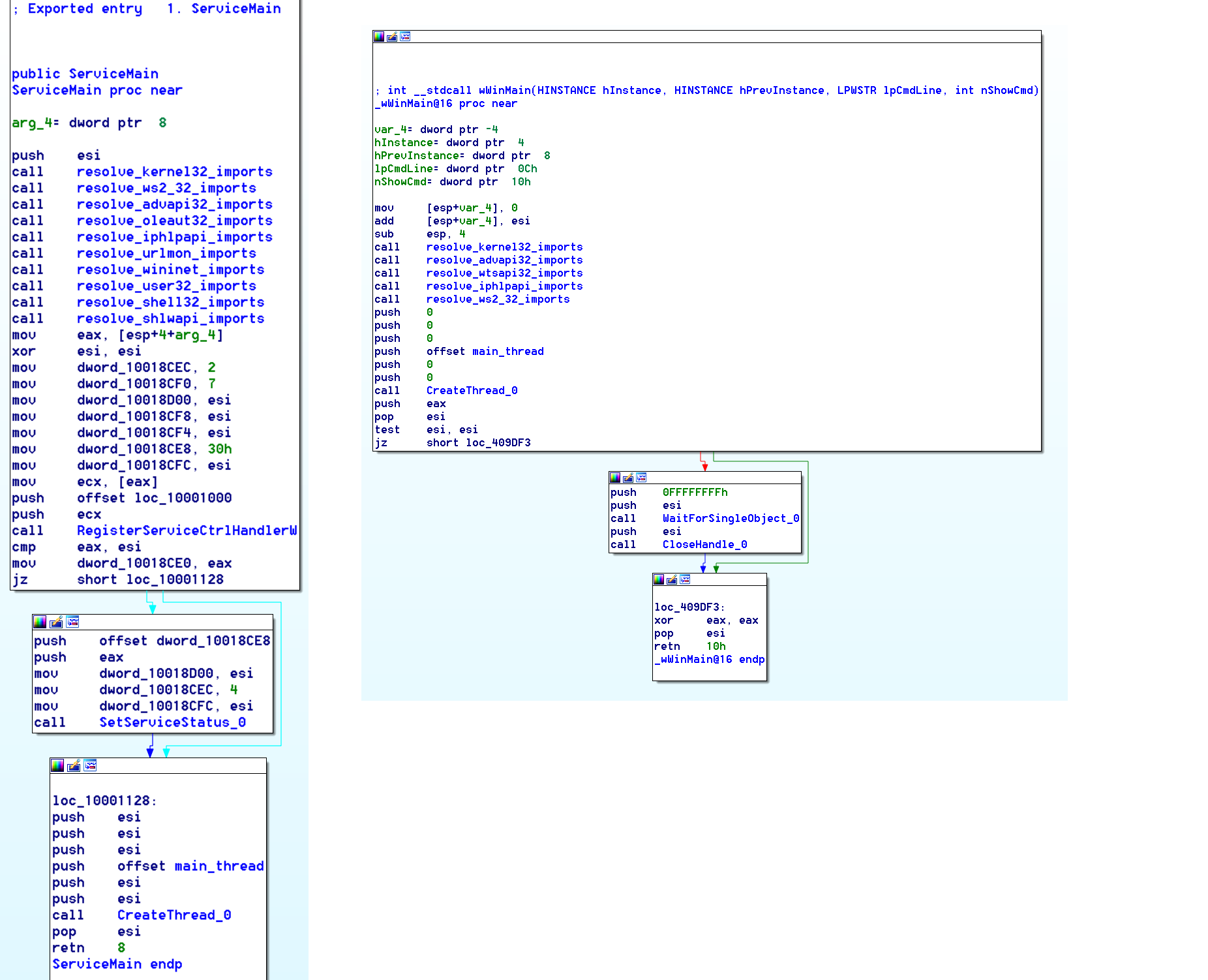The width and height of the screenshot is (1208, 980).
Task: Click offset loc_10001000 operand
Action: (x=155, y=498)
